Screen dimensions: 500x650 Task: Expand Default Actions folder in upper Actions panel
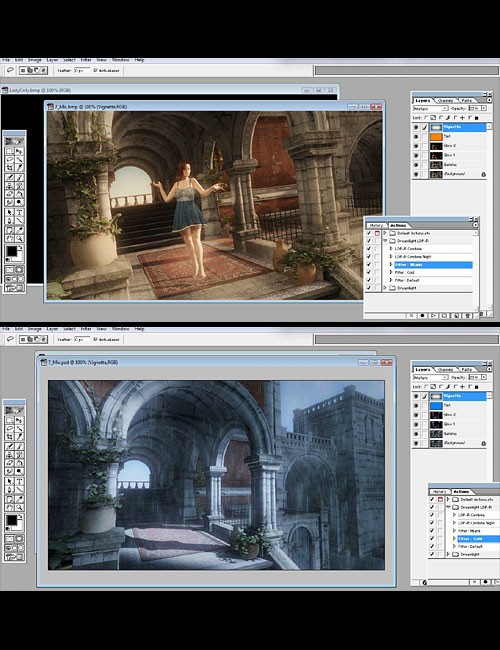coord(385,233)
